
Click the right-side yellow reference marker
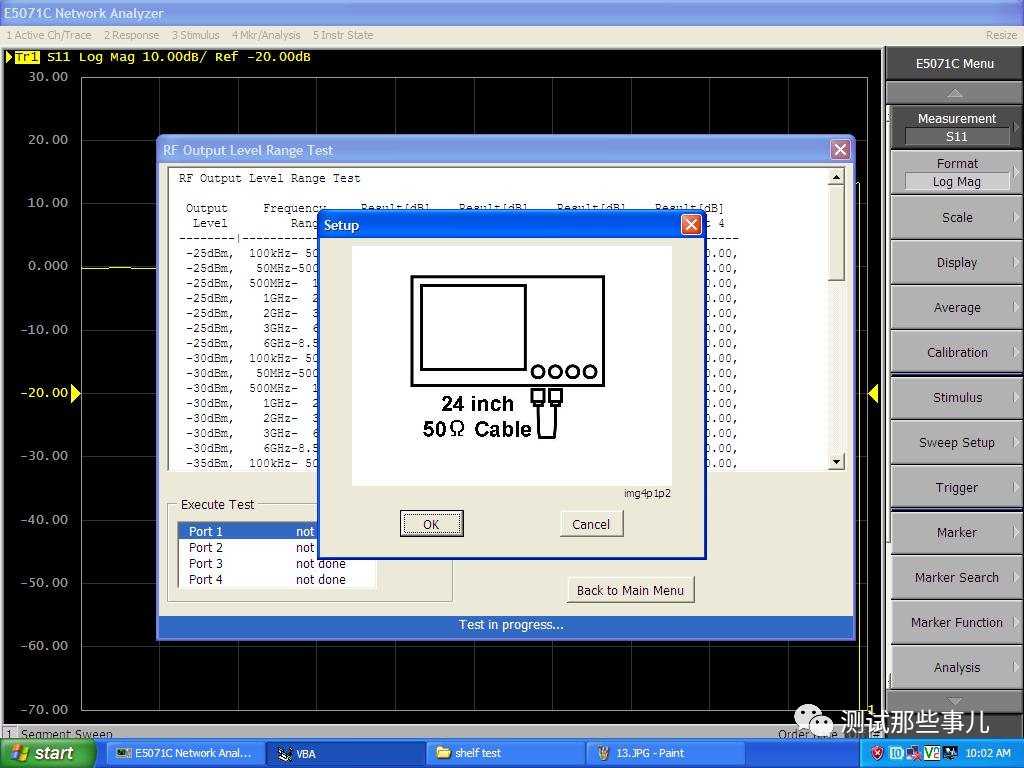point(873,393)
